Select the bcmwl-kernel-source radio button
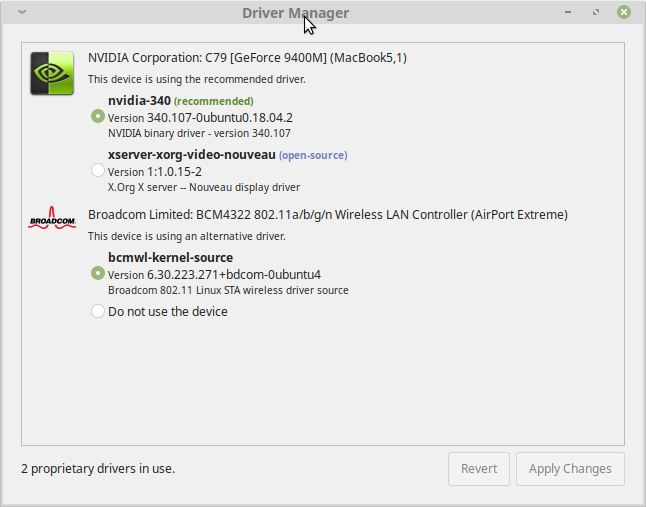Viewport: 646px width, 507px height. coord(98,273)
